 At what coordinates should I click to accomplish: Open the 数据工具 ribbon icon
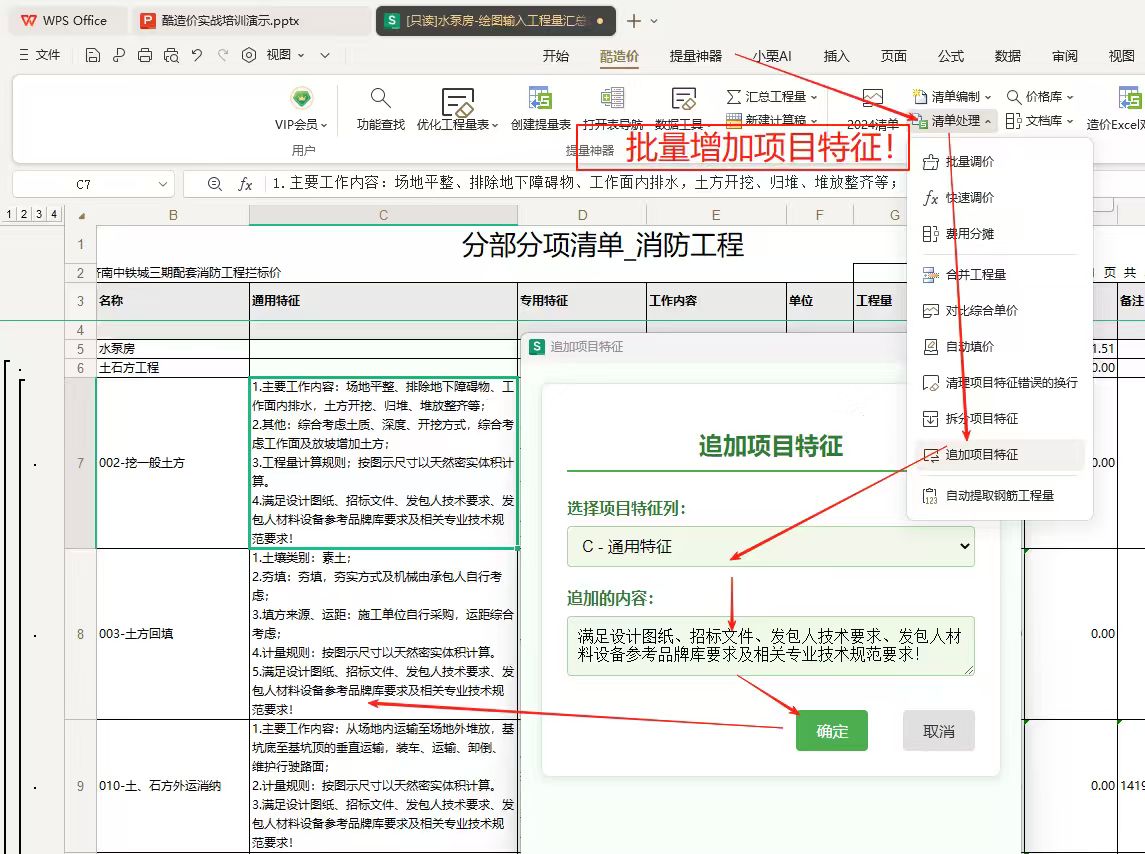[x=683, y=99]
